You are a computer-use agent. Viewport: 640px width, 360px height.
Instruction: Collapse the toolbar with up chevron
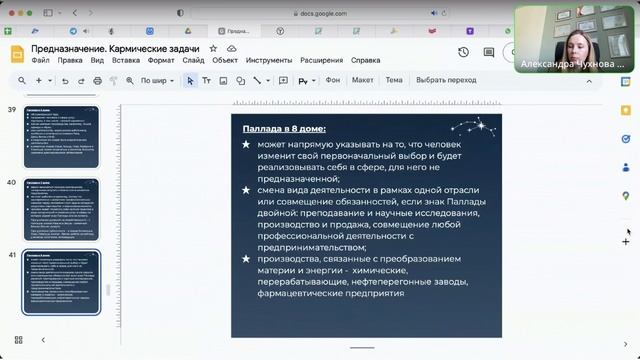tap(589, 81)
